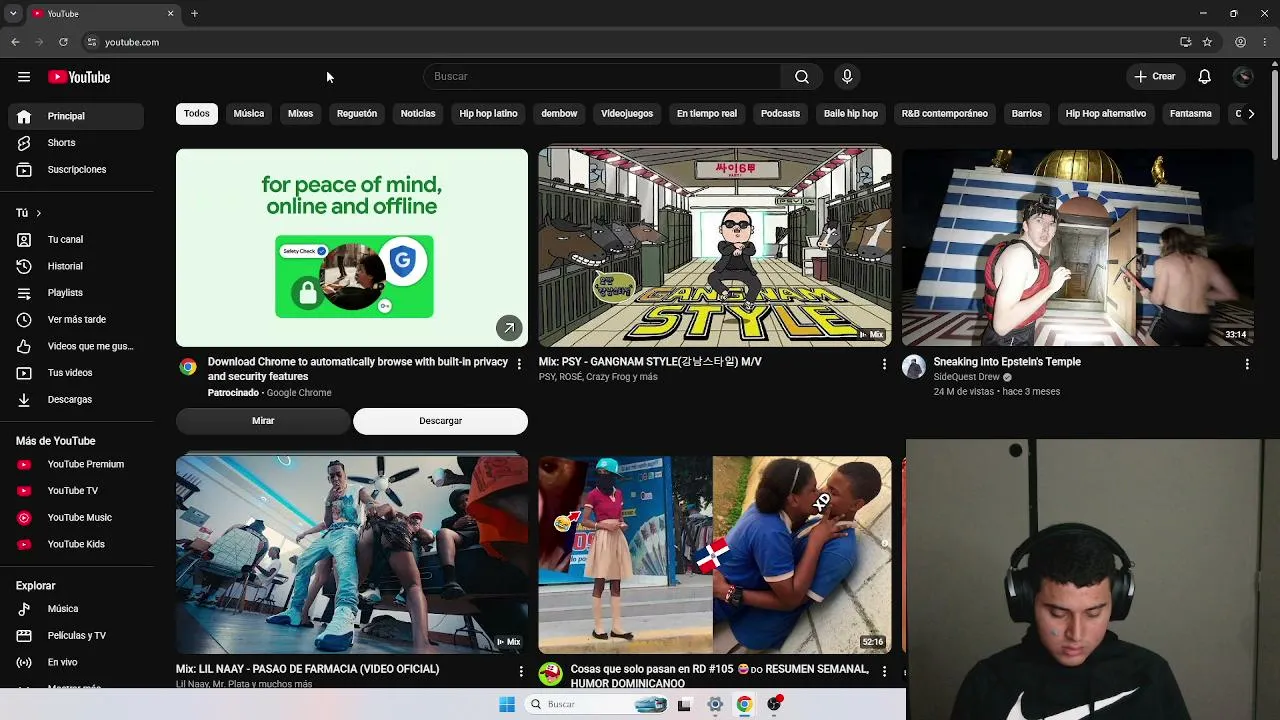Viewport: 1280px width, 720px height.
Task: Open SideQuest Drew channel avatar
Action: coord(914,367)
